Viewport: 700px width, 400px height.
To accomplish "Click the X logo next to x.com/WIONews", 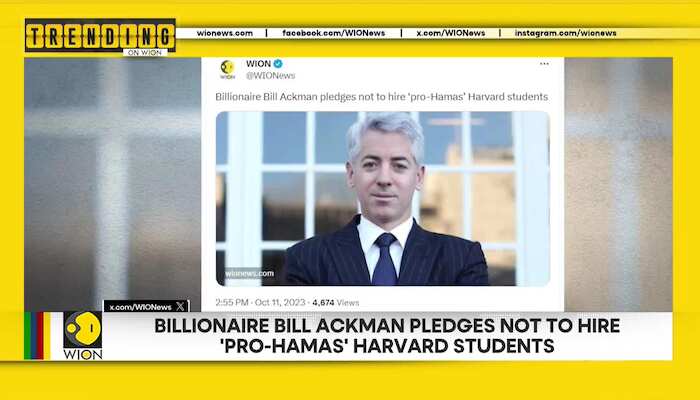I will [x=180, y=306].
